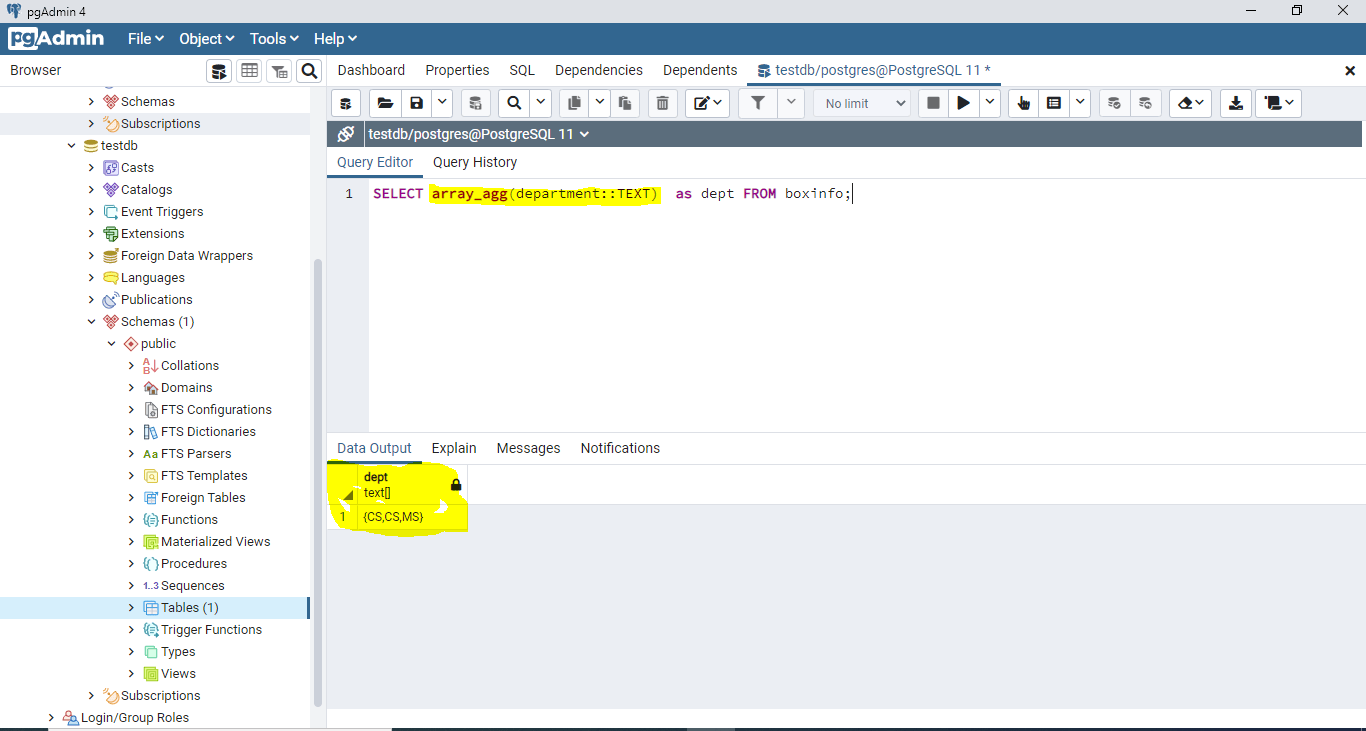Open the Query Tool from Browser header
Screen dimensions: 1366x731
(x=219, y=71)
